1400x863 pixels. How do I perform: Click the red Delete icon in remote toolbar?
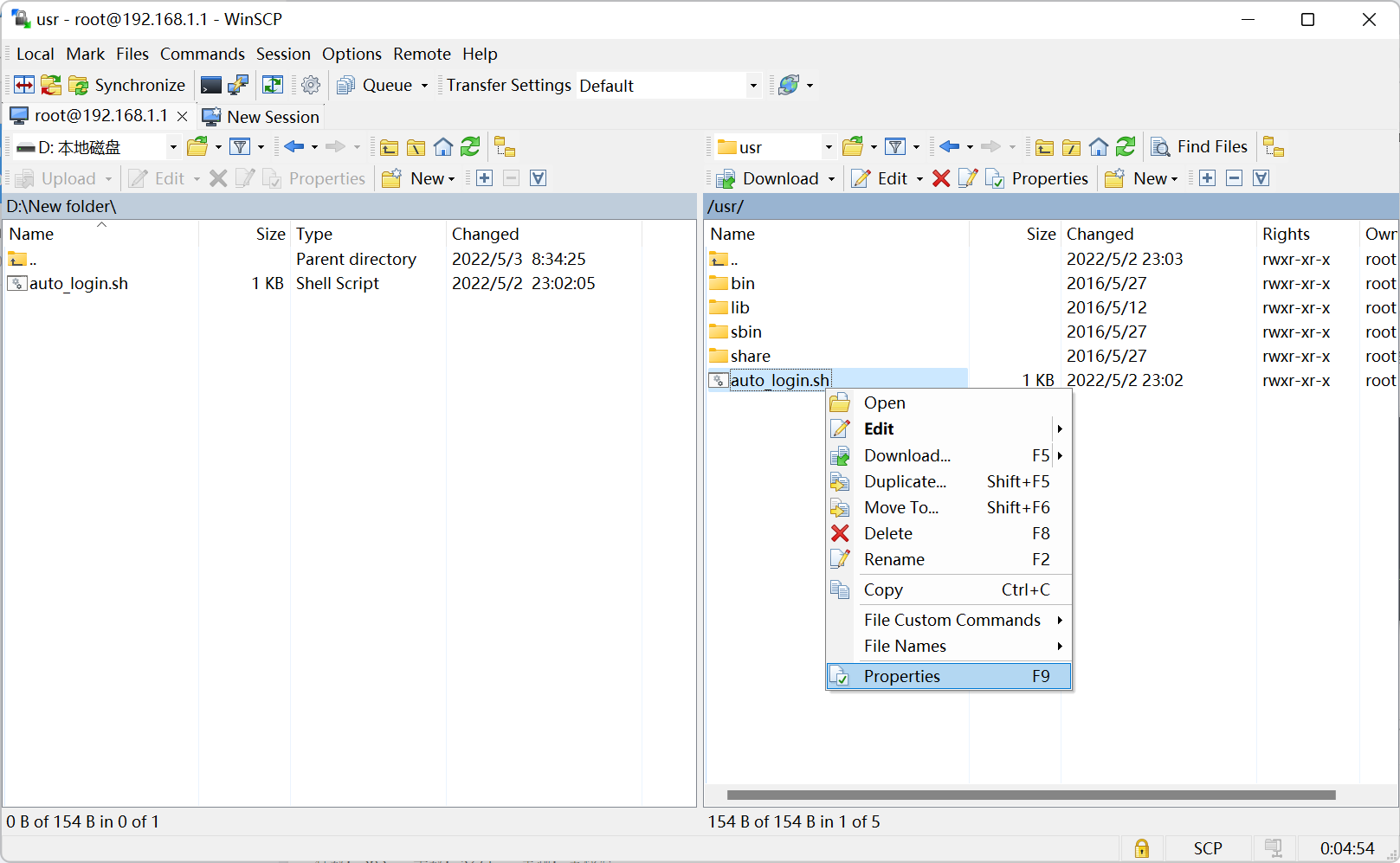tap(941, 178)
